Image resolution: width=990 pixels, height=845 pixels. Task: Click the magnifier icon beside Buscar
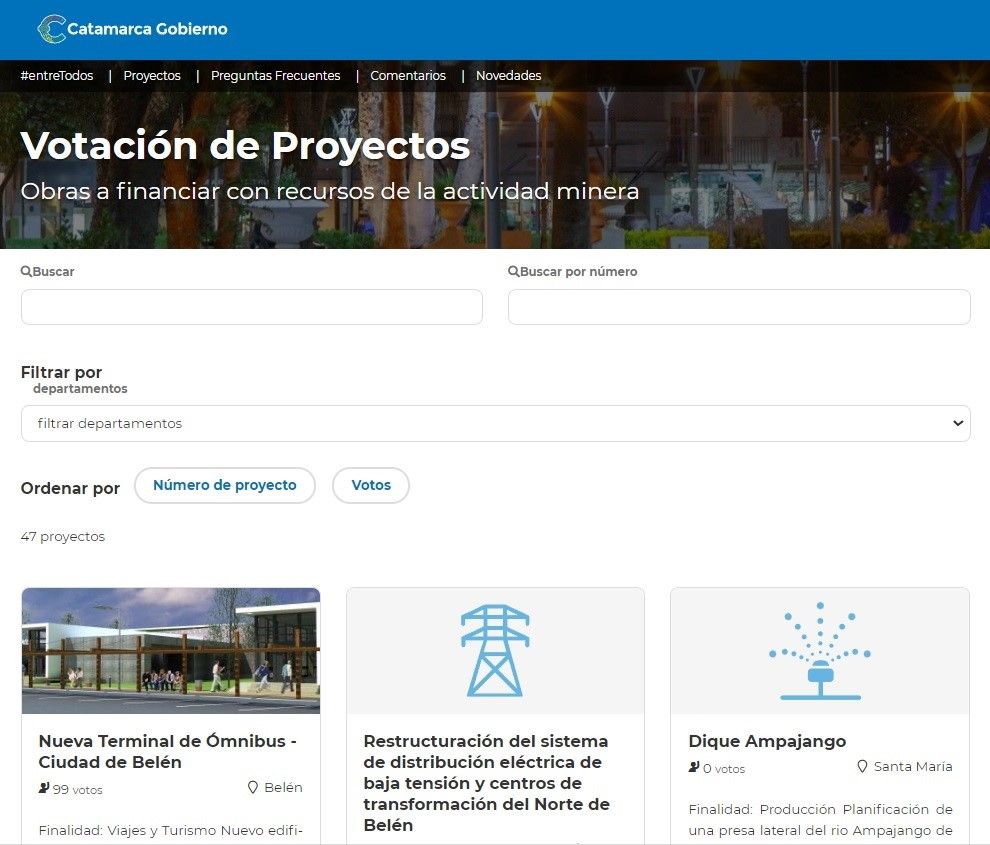tap(27, 270)
